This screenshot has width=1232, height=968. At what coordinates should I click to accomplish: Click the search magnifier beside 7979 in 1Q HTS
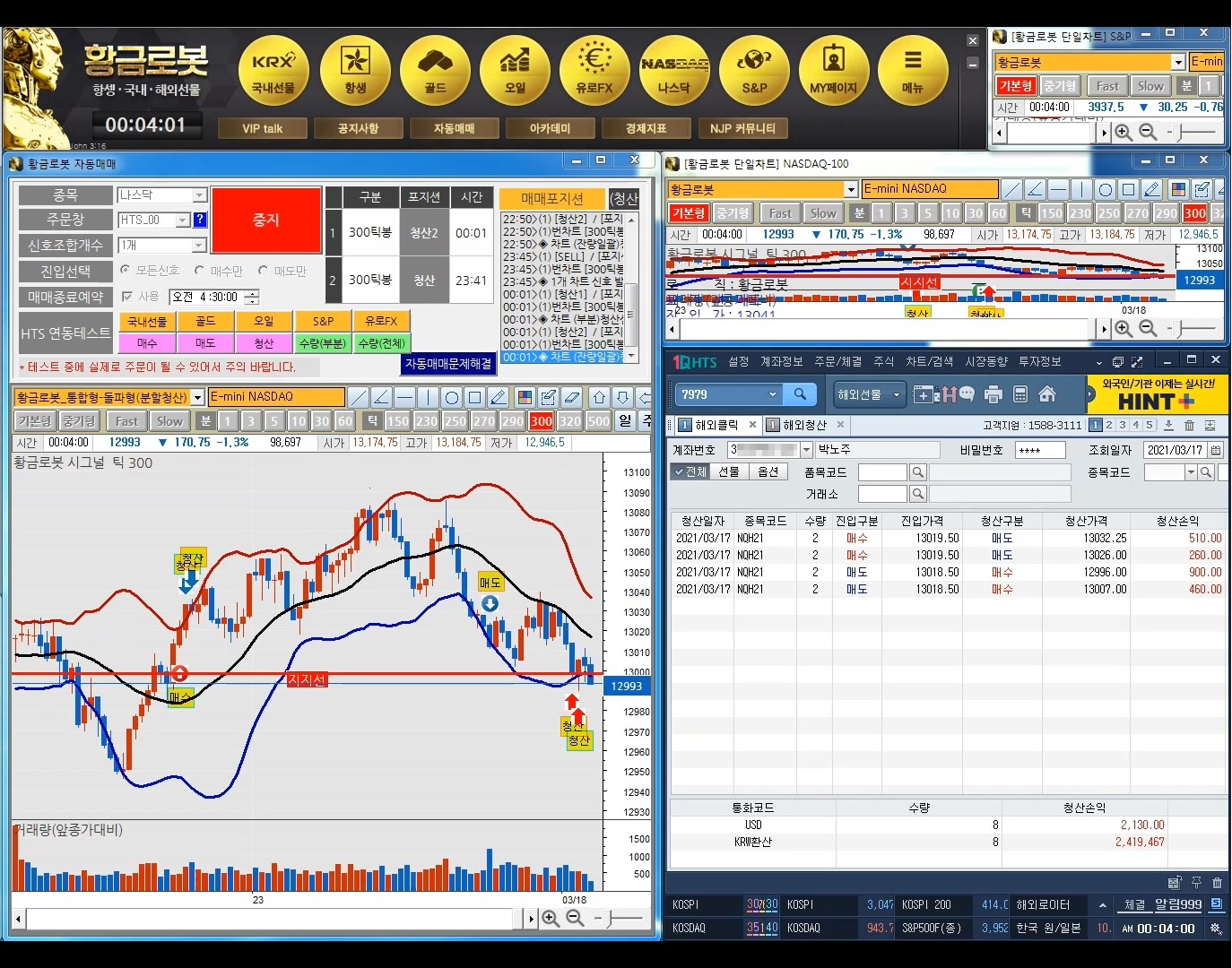pos(800,393)
